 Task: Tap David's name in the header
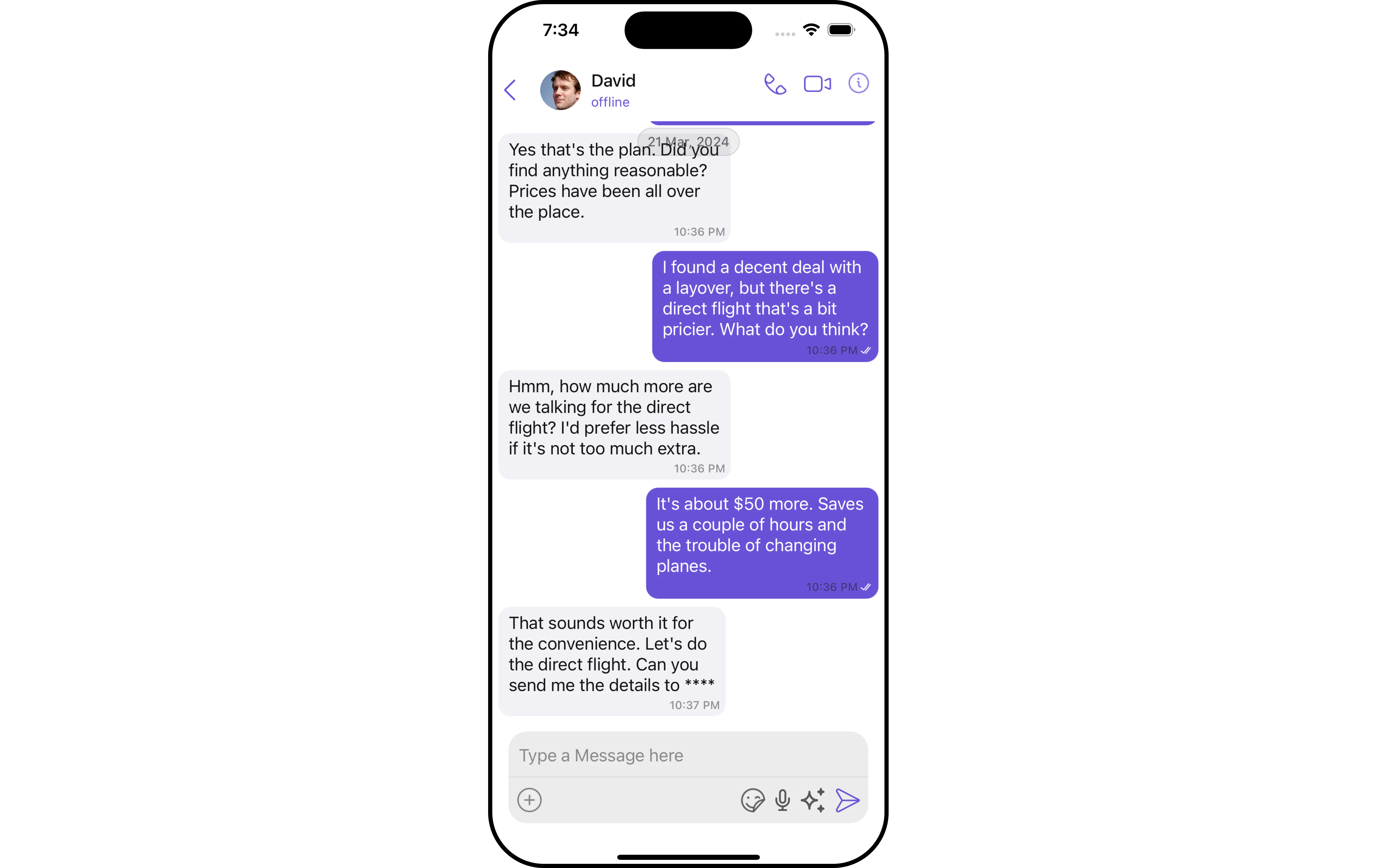[613, 81]
